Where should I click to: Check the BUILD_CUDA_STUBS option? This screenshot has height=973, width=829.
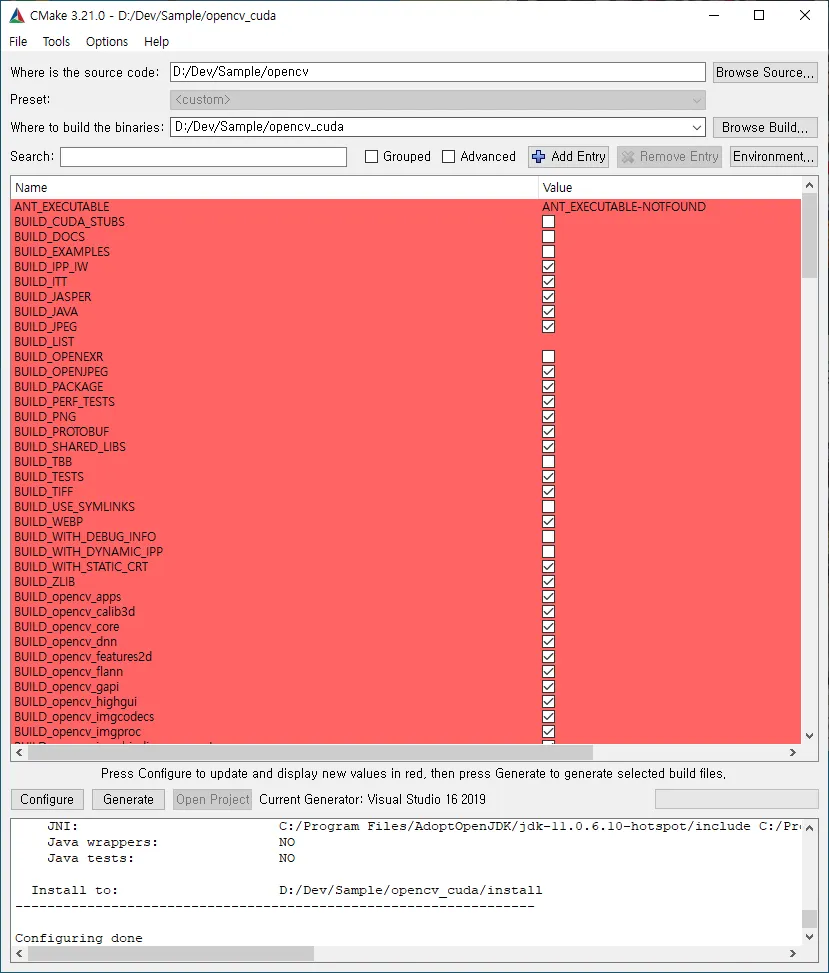pos(549,222)
